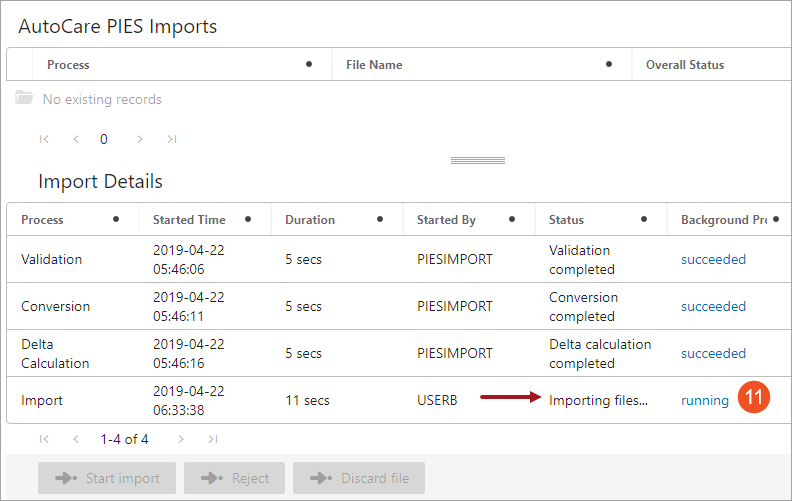This screenshot has width=792, height=501.
Task: Open succeeded link for Delta Calculation row
Action: (x=713, y=354)
